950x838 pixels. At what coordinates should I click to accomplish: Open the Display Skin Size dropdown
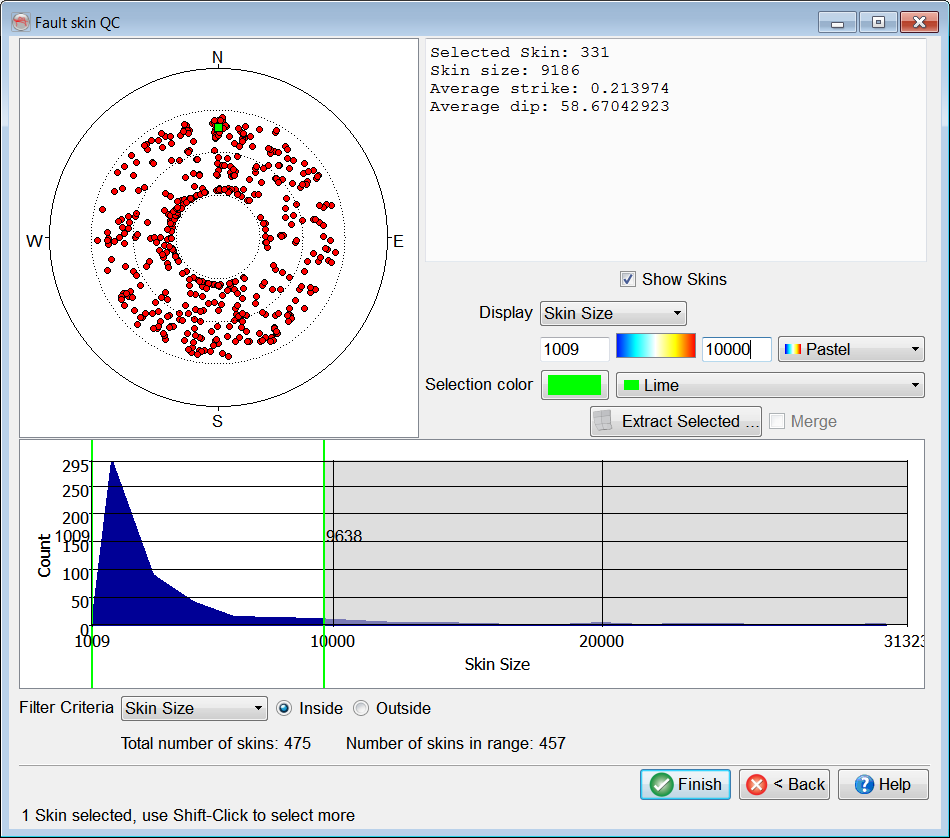[x=613, y=313]
